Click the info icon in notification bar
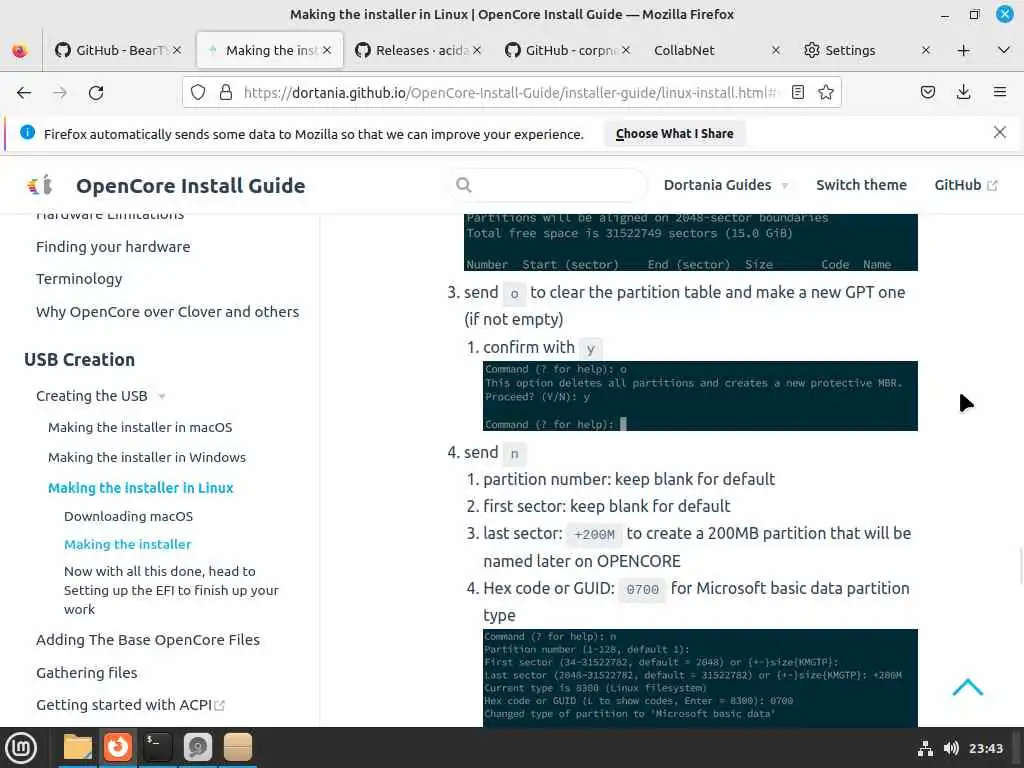Viewport: 1024px width, 768px height. [27, 133]
